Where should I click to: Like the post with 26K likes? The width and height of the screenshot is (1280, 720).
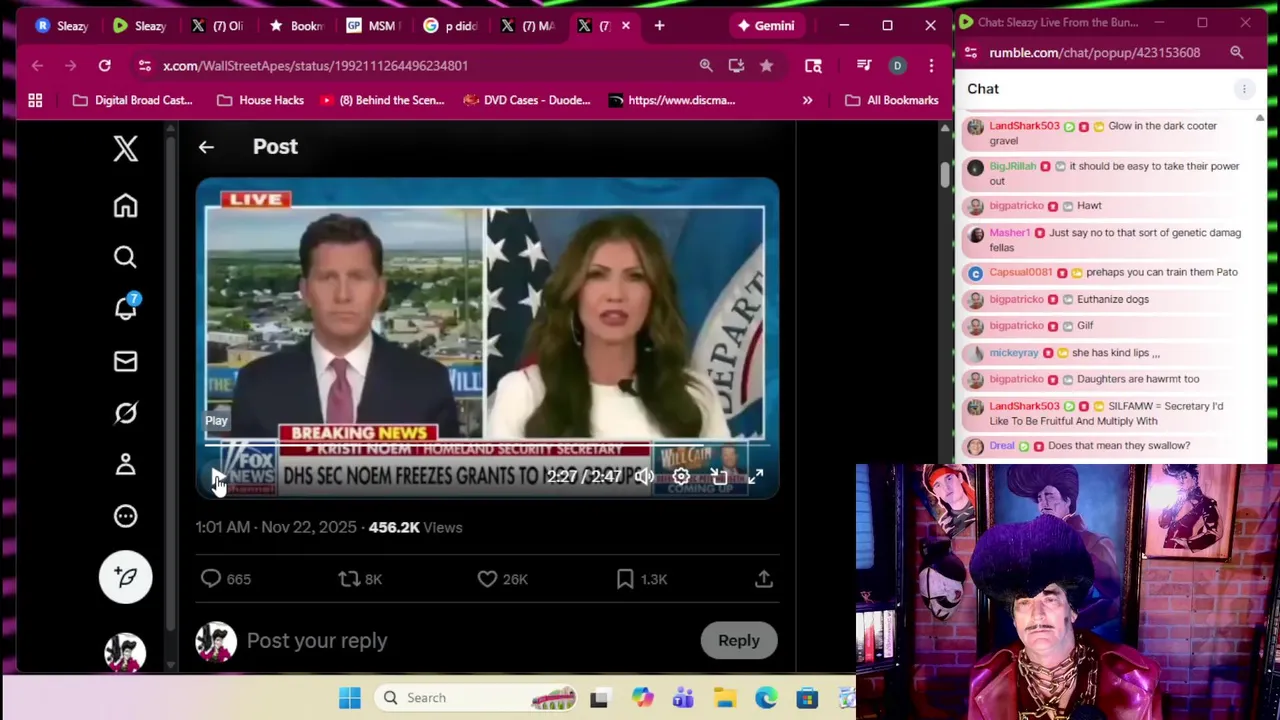(x=487, y=579)
